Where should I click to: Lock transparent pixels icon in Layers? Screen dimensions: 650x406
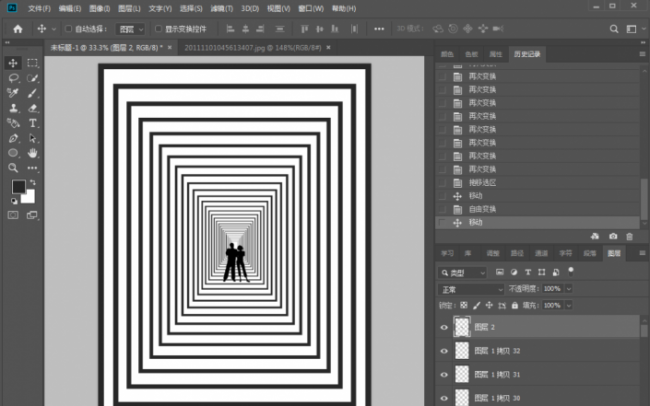[x=464, y=306]
